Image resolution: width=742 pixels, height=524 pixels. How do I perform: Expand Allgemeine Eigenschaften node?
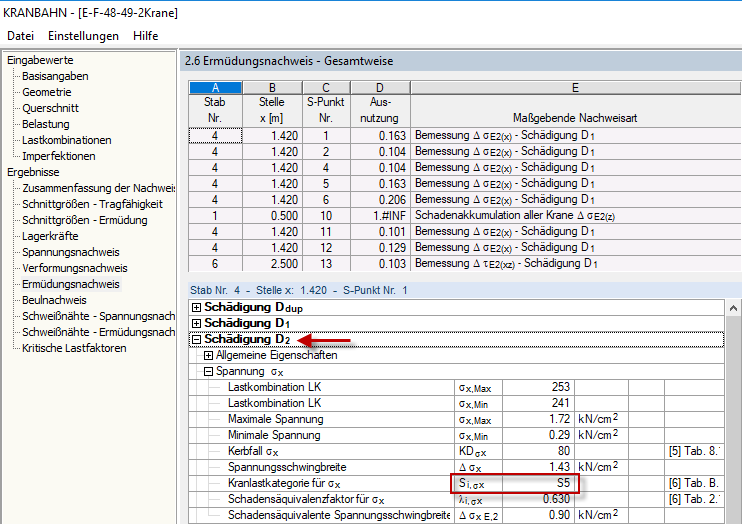point(208,355)
